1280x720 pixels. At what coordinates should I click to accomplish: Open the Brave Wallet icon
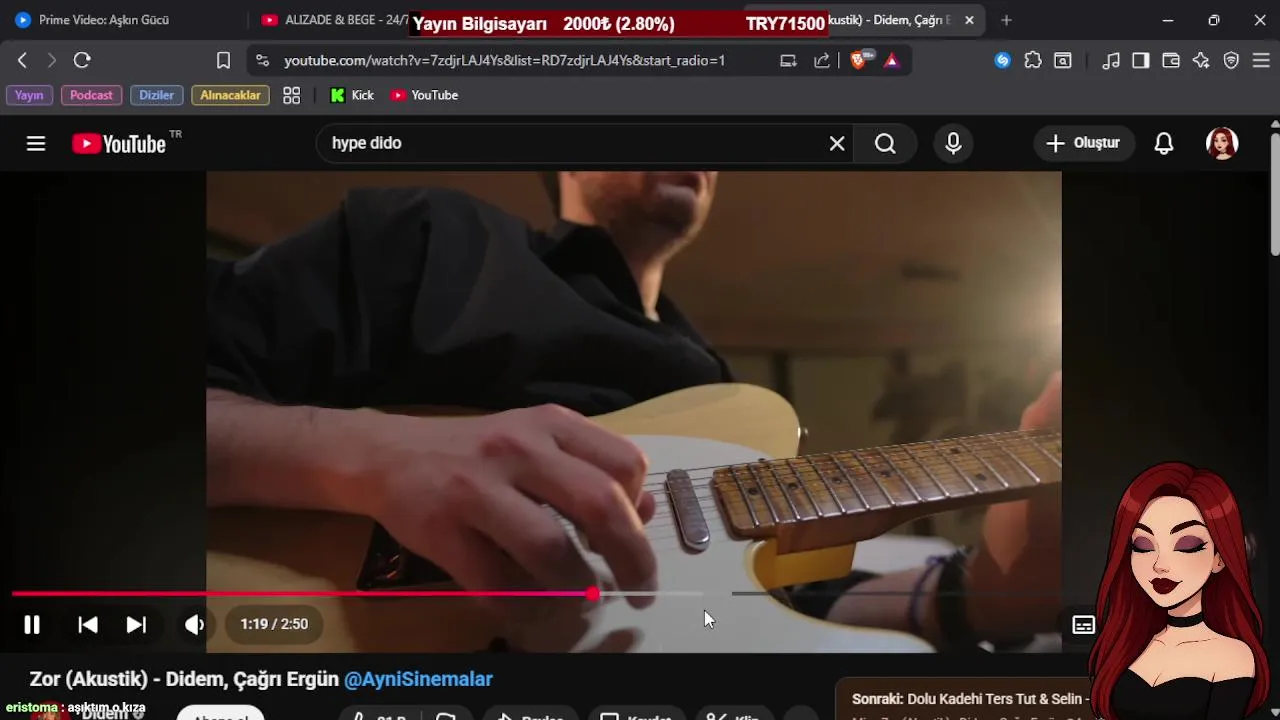[x=1171, y=60]
